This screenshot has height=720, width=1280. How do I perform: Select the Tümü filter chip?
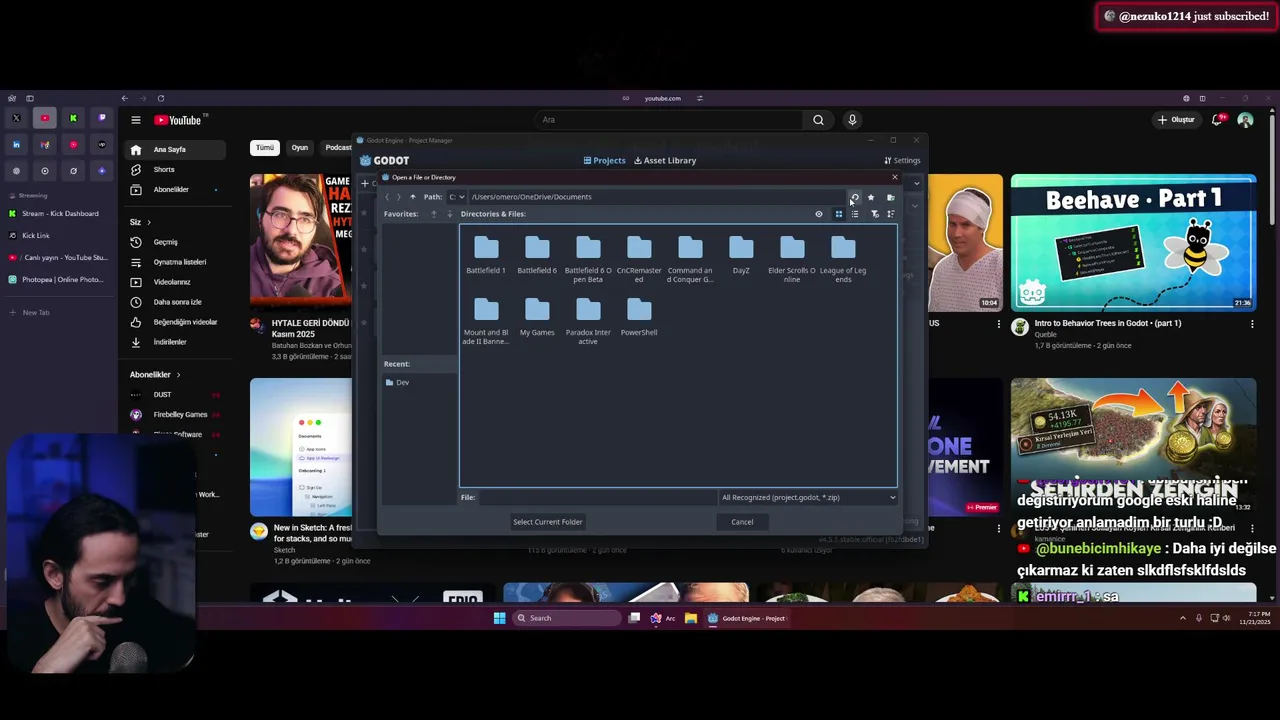pos(265,148)
